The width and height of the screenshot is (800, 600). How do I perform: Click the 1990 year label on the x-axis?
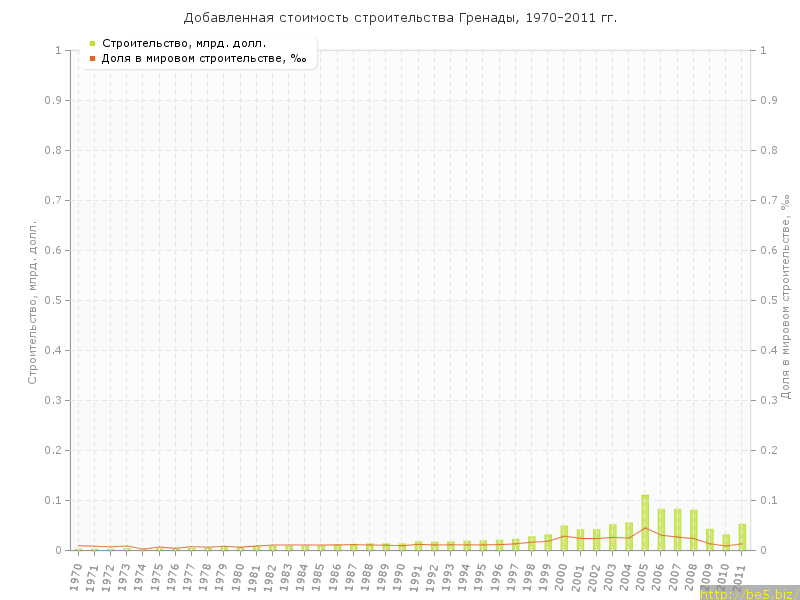pos(400,576)
